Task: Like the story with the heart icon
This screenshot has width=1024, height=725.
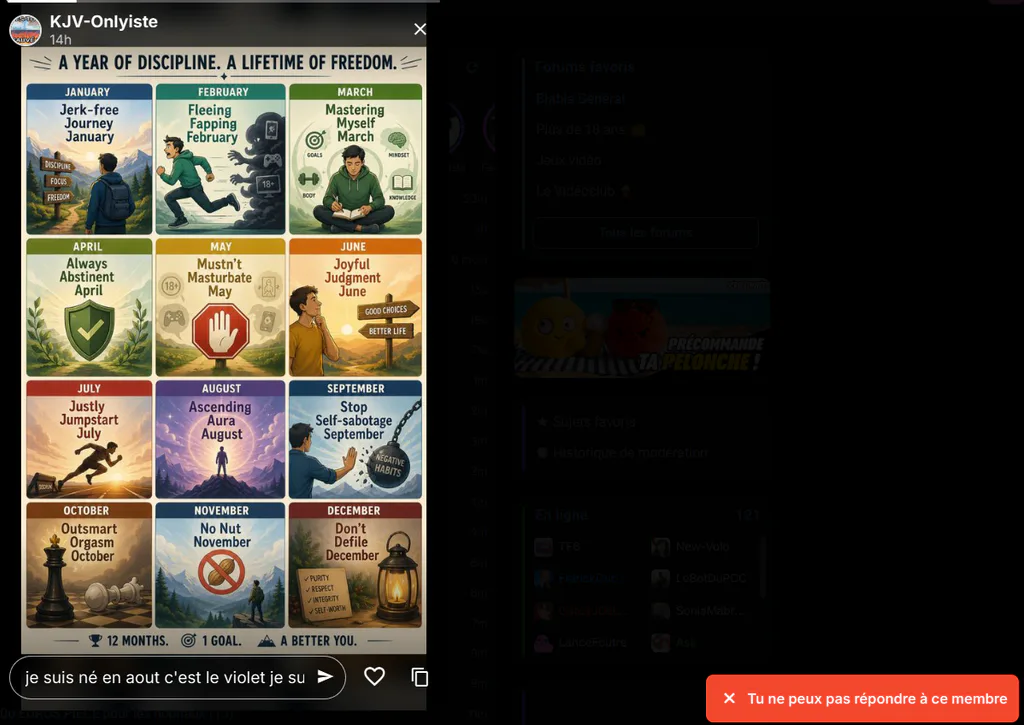Action: 374,677
